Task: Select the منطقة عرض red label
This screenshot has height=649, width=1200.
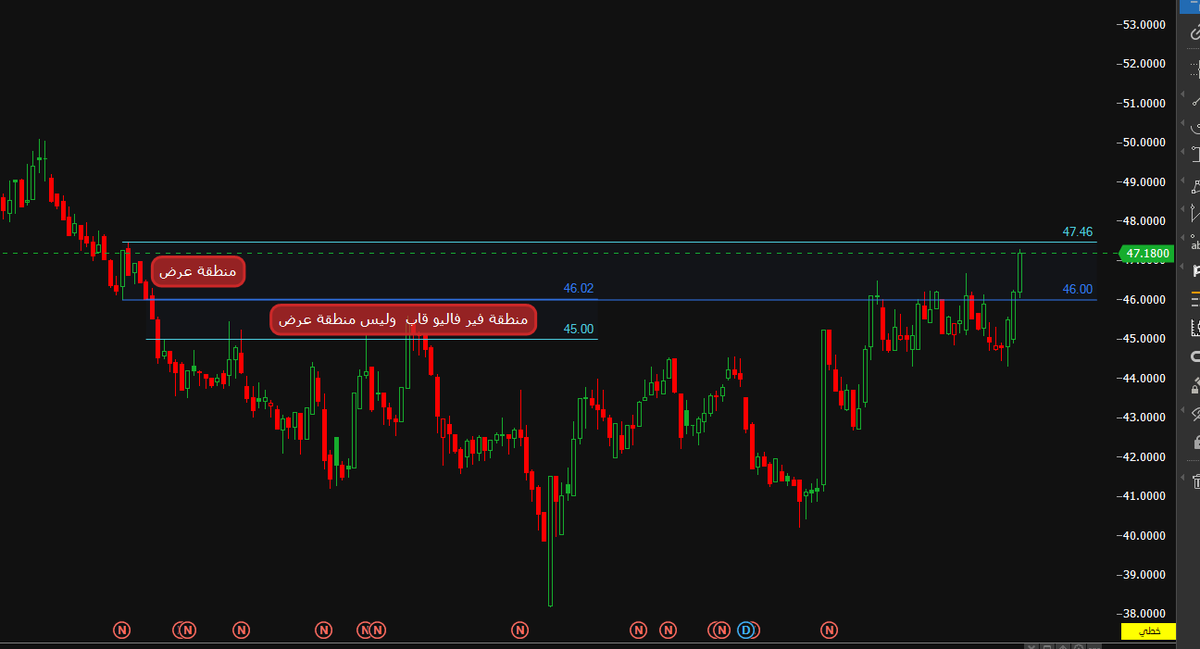Action: [198, 271]
